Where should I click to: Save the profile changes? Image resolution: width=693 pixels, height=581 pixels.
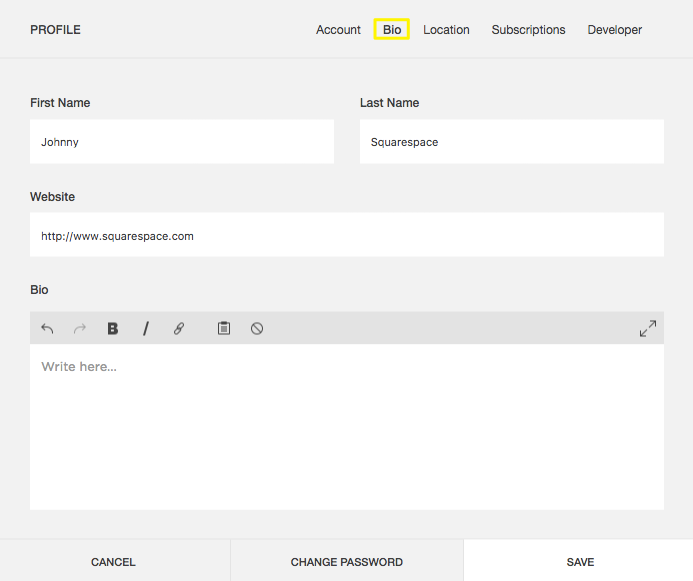tap(579, 562)
